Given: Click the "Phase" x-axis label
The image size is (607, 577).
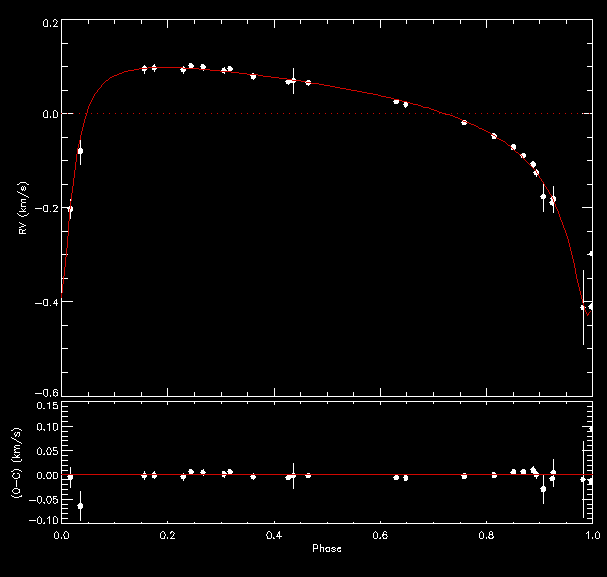Looking at the screenshot, I should (327, 549).
